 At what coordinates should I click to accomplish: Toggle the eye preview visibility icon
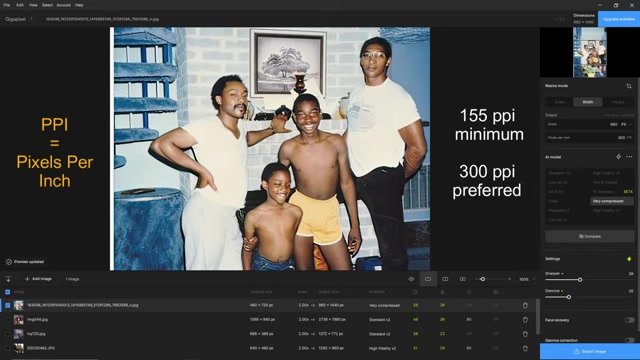pos(411,279)
